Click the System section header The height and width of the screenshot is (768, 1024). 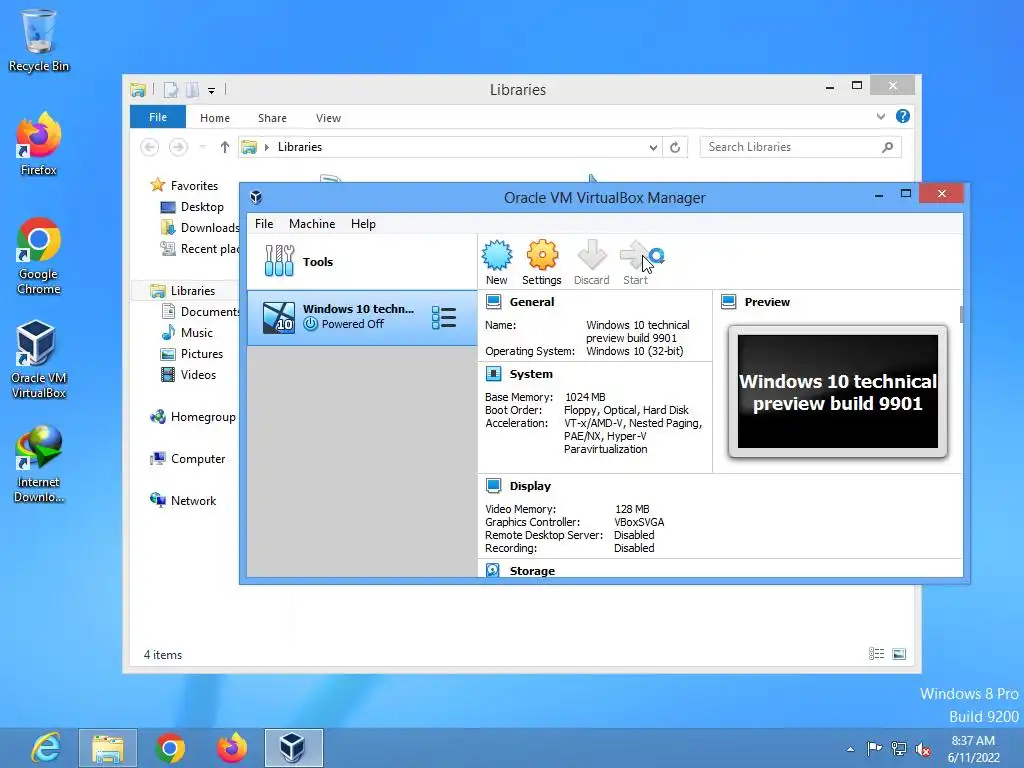[531, 374]
